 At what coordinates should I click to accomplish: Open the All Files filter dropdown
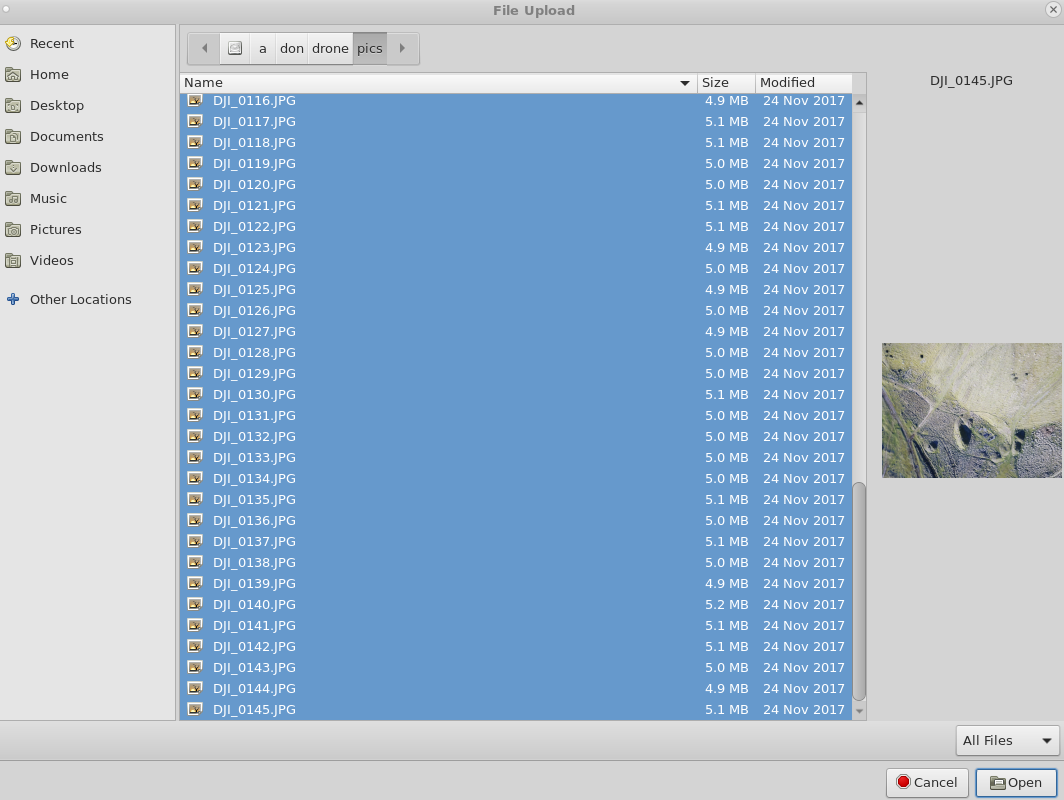pos(1006,740)
